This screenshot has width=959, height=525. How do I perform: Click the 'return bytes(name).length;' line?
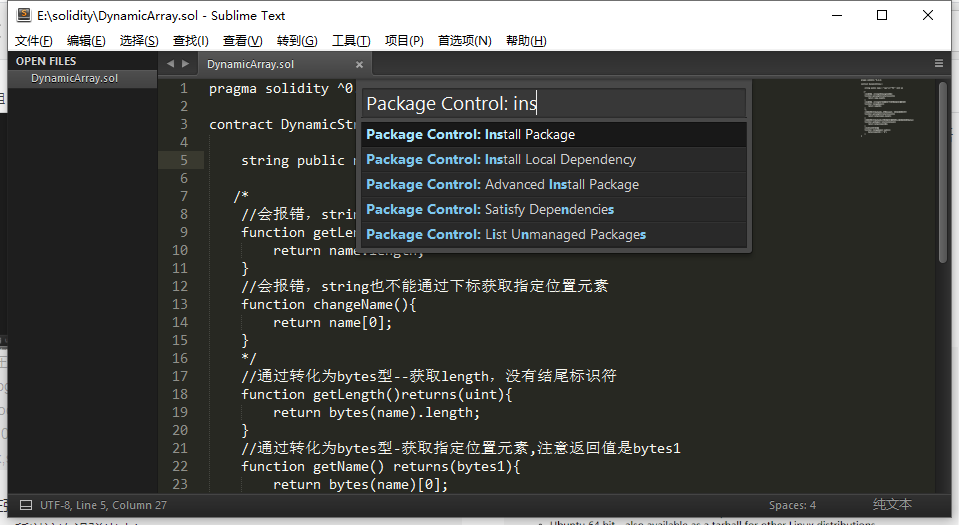click(376, 413)
